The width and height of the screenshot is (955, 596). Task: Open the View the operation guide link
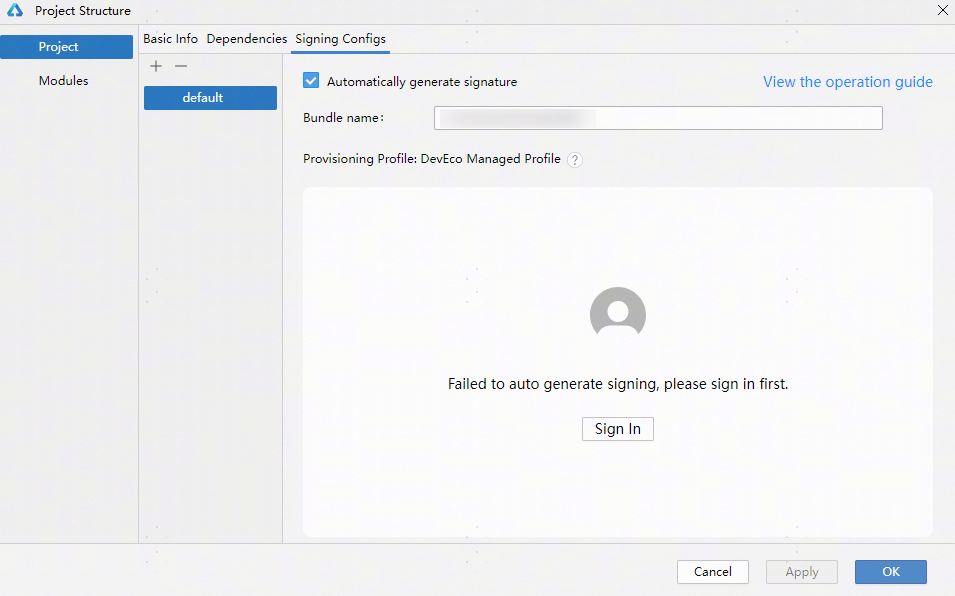[848, 82]
